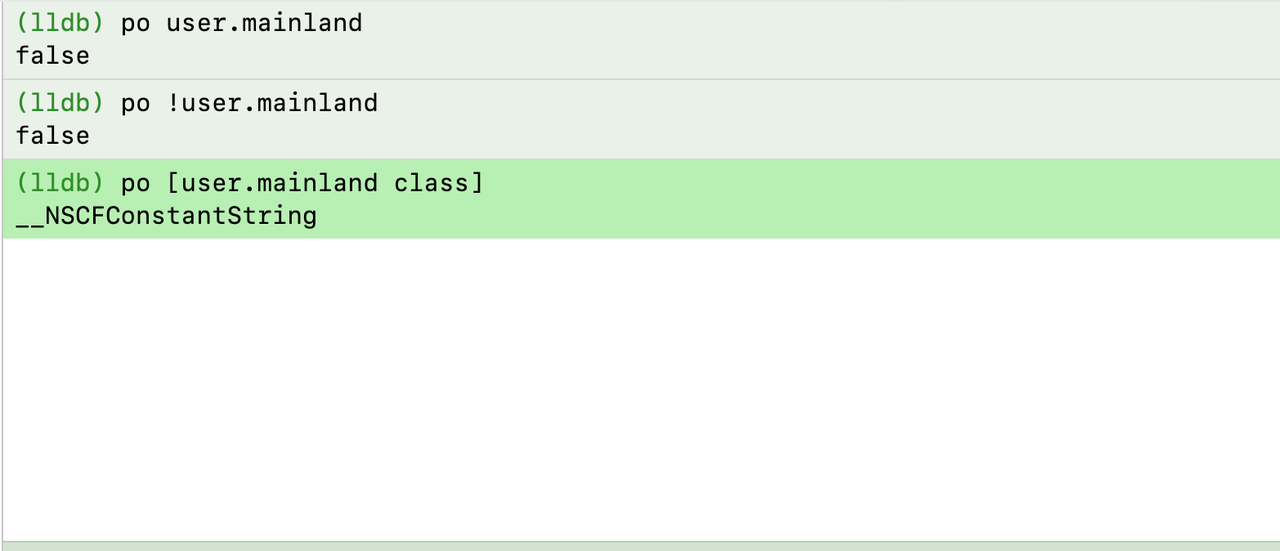Click "po" in the first lldb command
The height and width of the screenshot is (551, 1280).
pos(135,23)
